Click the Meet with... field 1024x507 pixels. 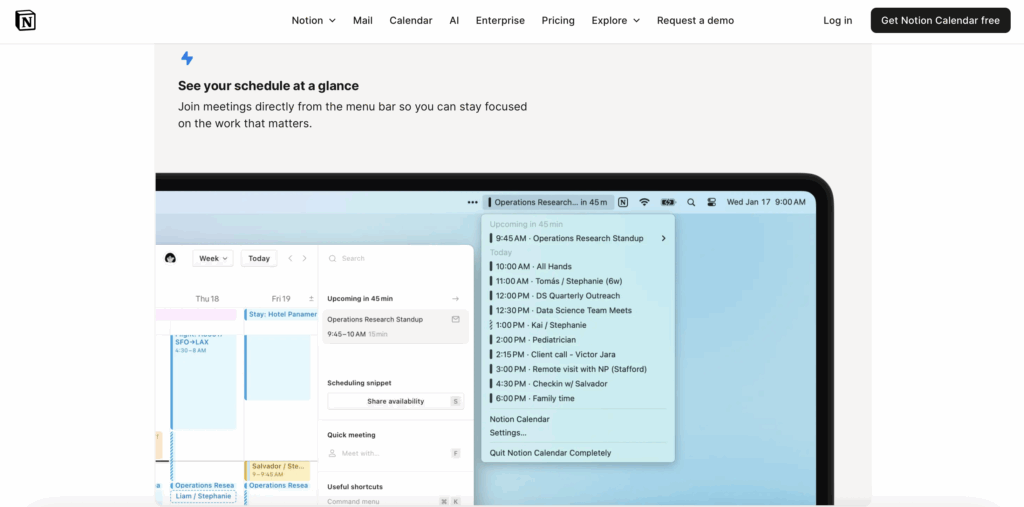(395, 453)
